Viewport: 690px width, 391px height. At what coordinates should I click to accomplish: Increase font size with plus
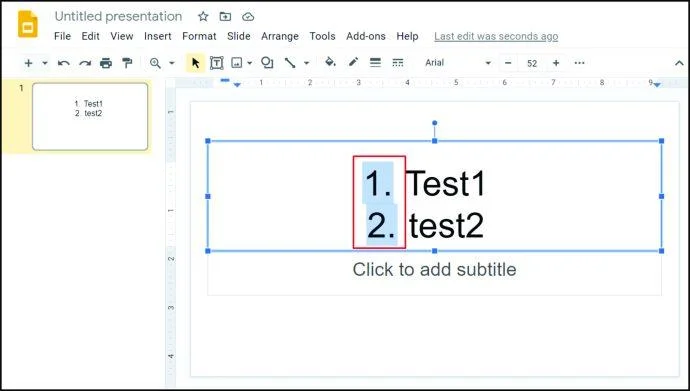click(556, 63)
